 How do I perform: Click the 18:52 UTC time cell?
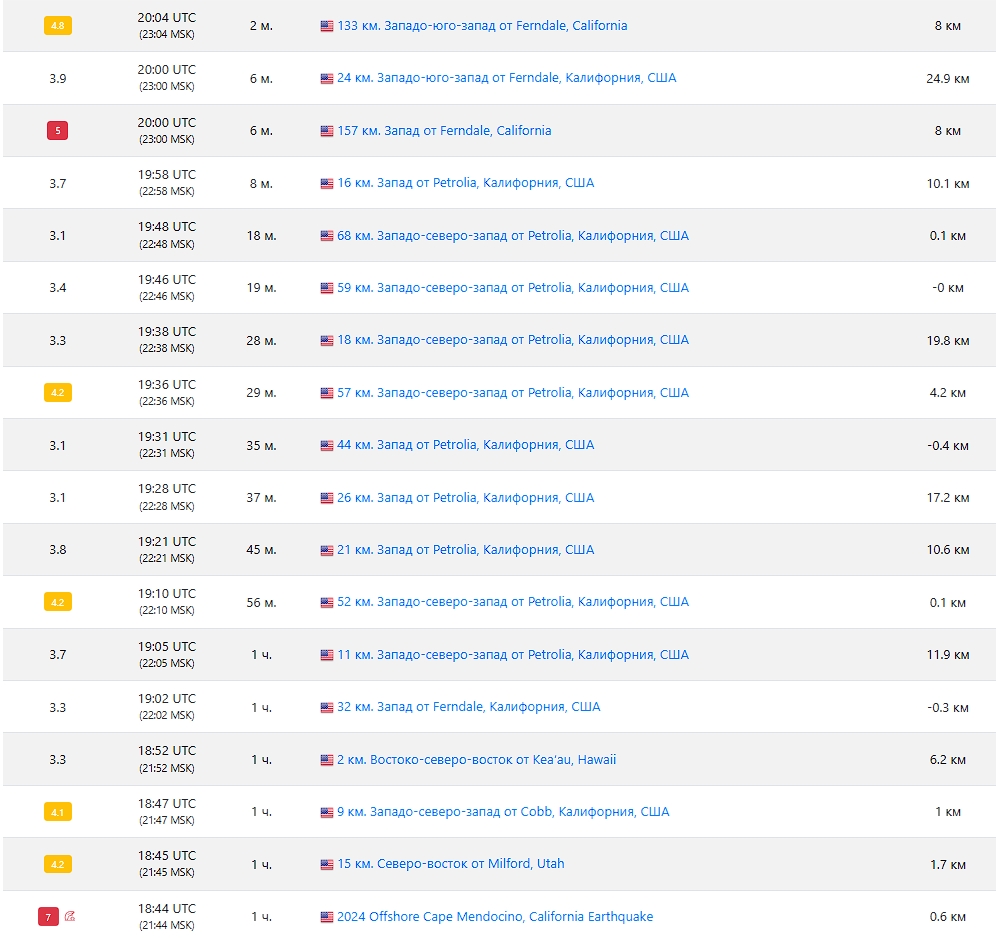click(x=167, y=759)
